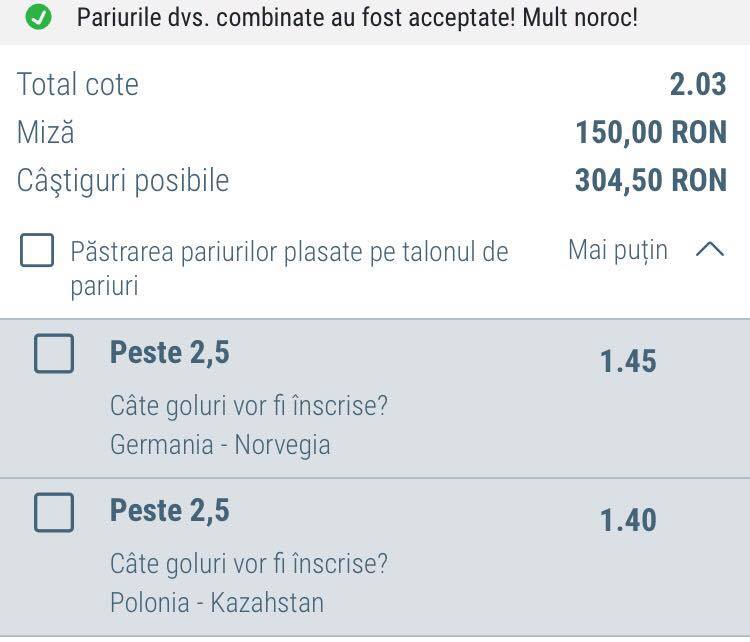Enable 'Păstrarea pariurilor plasate' checkbox

pyautogui.click(x=37, y=250)
